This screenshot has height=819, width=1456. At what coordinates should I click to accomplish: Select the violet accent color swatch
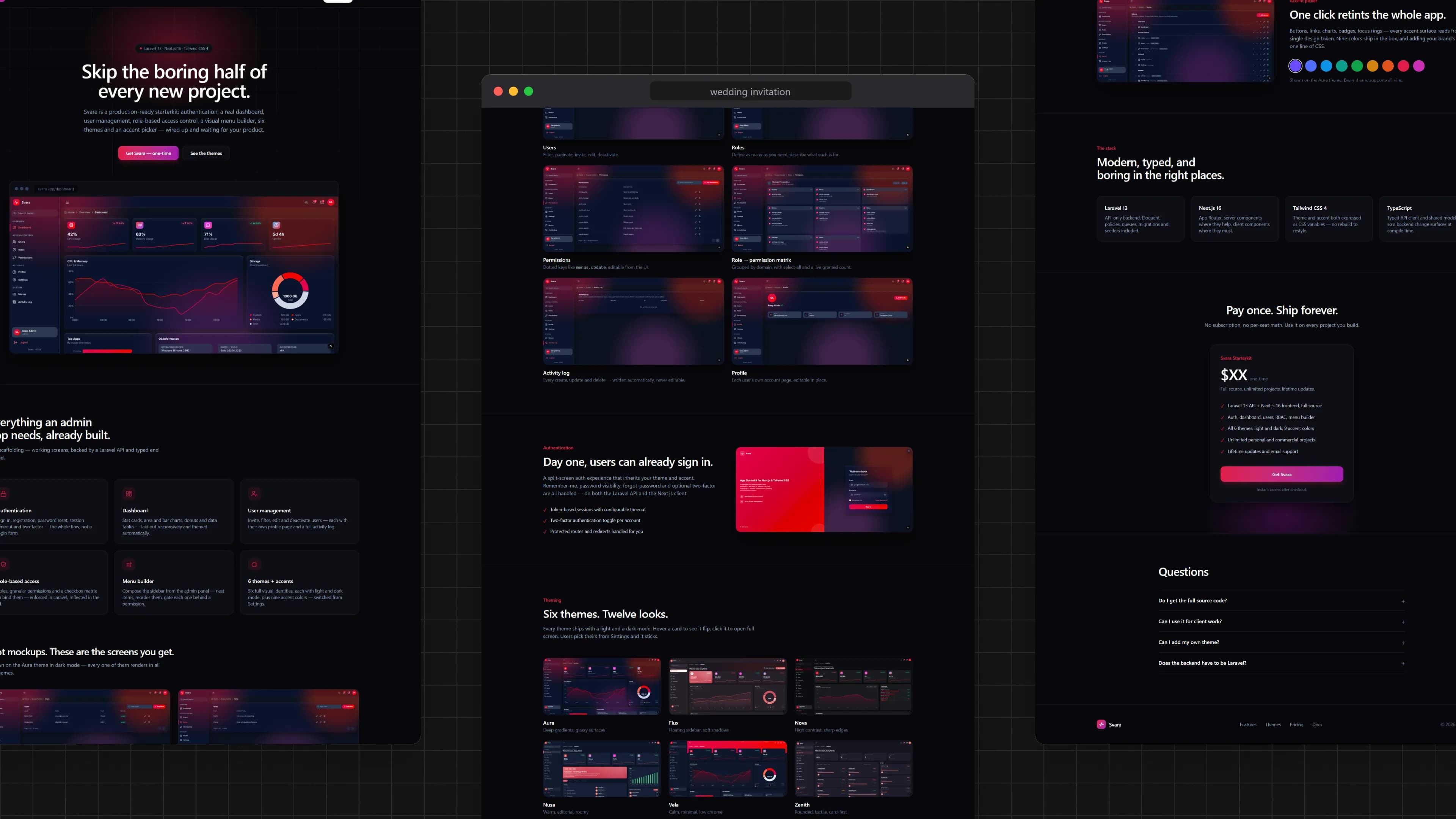(x=1296, y=66)
